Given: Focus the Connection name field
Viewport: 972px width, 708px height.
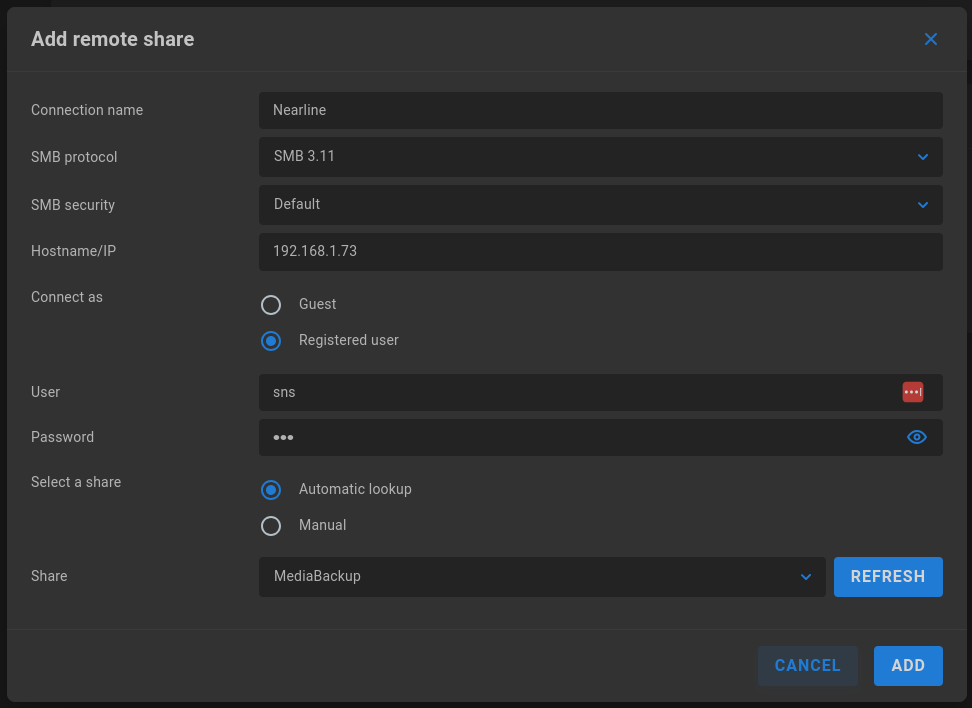Looking at the screenshot, I should (601, 110).
